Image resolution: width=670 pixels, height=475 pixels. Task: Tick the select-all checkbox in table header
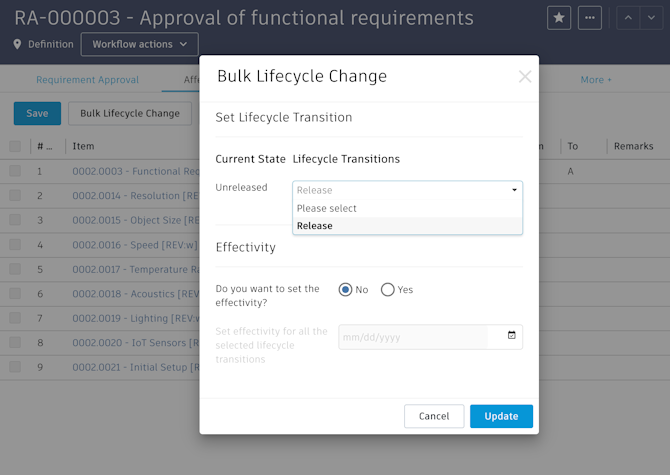[x=15, y=146]
